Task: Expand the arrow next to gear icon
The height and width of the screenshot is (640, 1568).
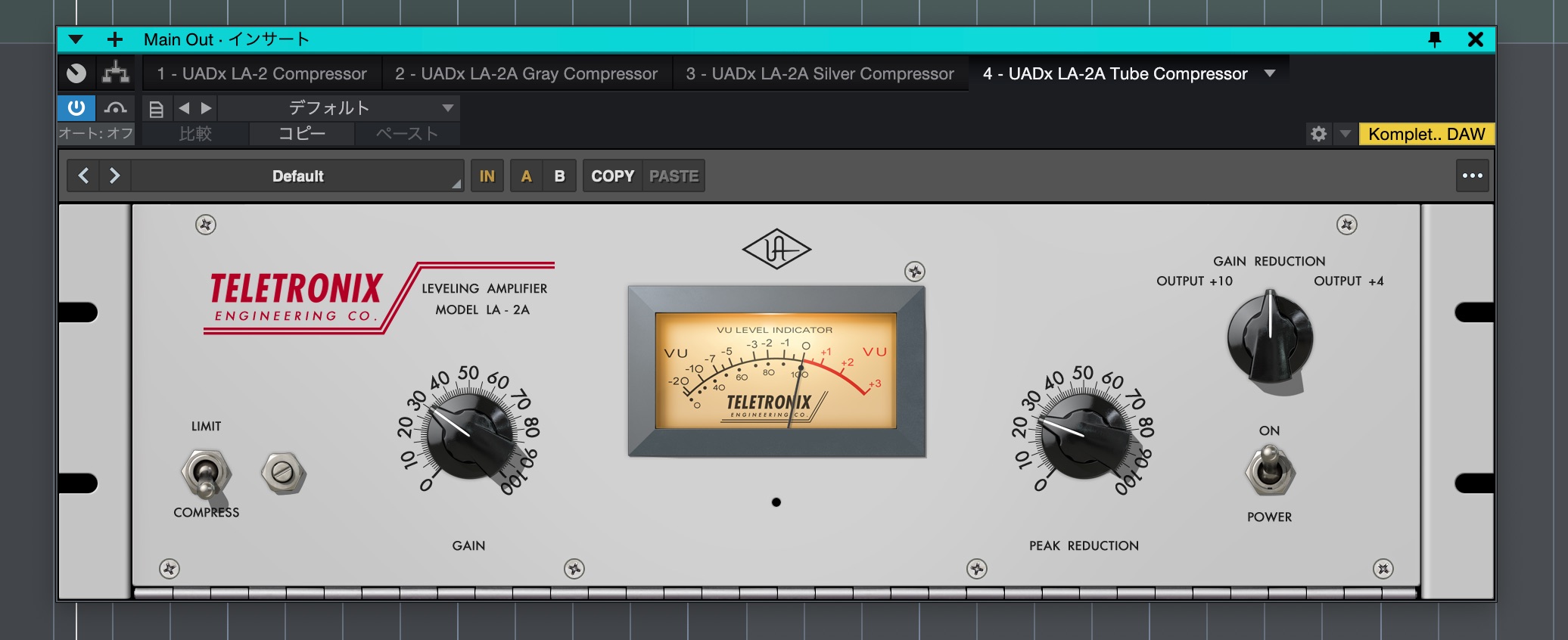Action: click(x=1345, y=134)
